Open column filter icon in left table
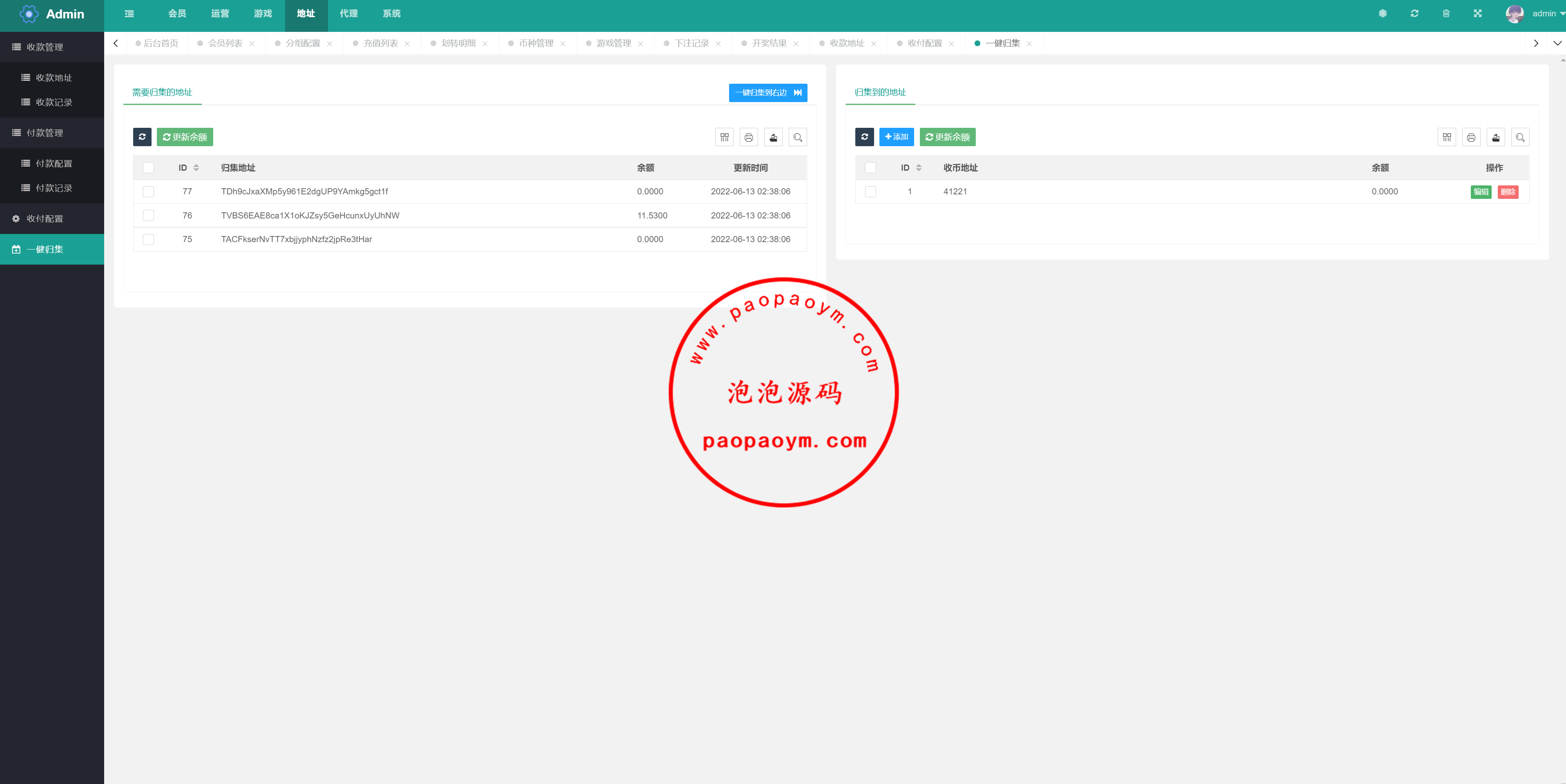The width and height of the screenshot is (1566, 784). [724, 137]
